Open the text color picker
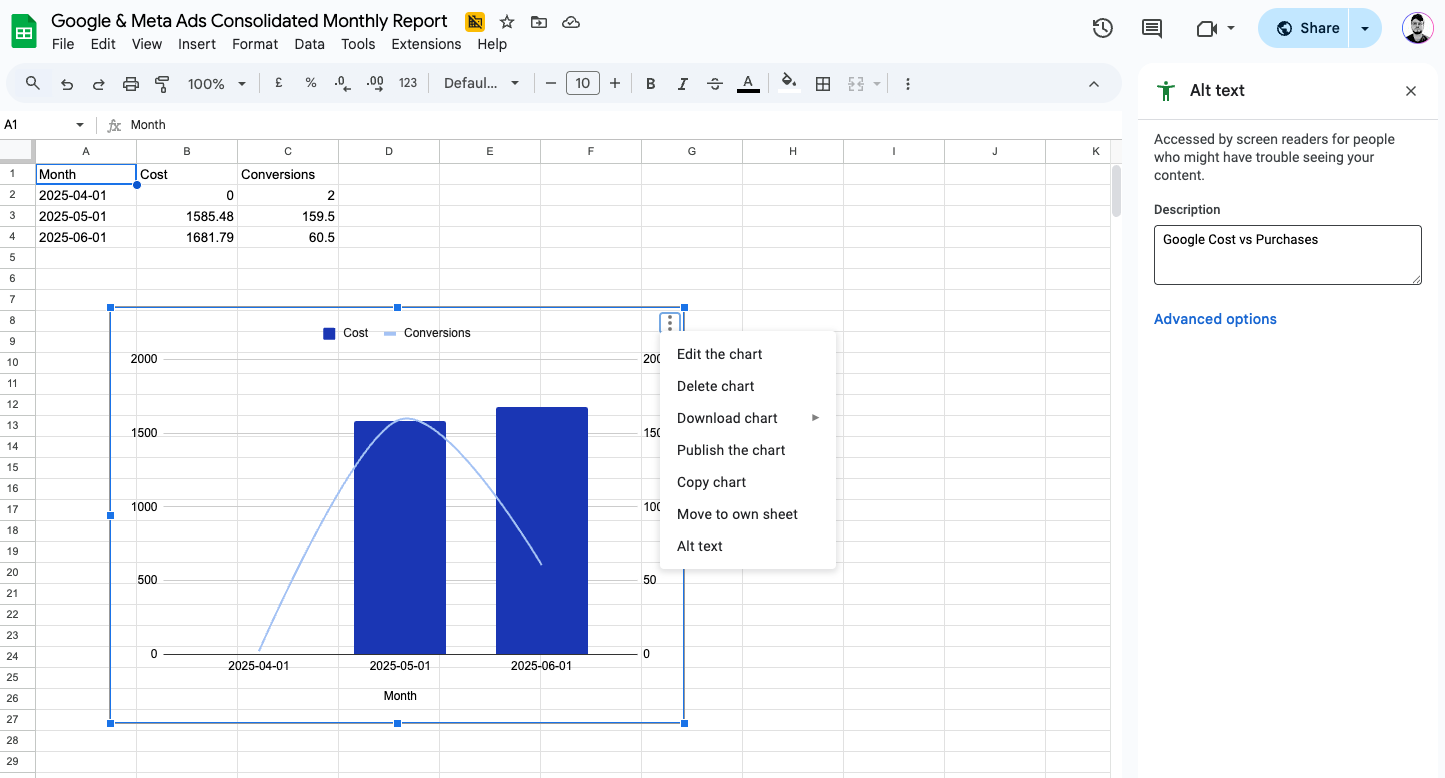 click(748, 84)
